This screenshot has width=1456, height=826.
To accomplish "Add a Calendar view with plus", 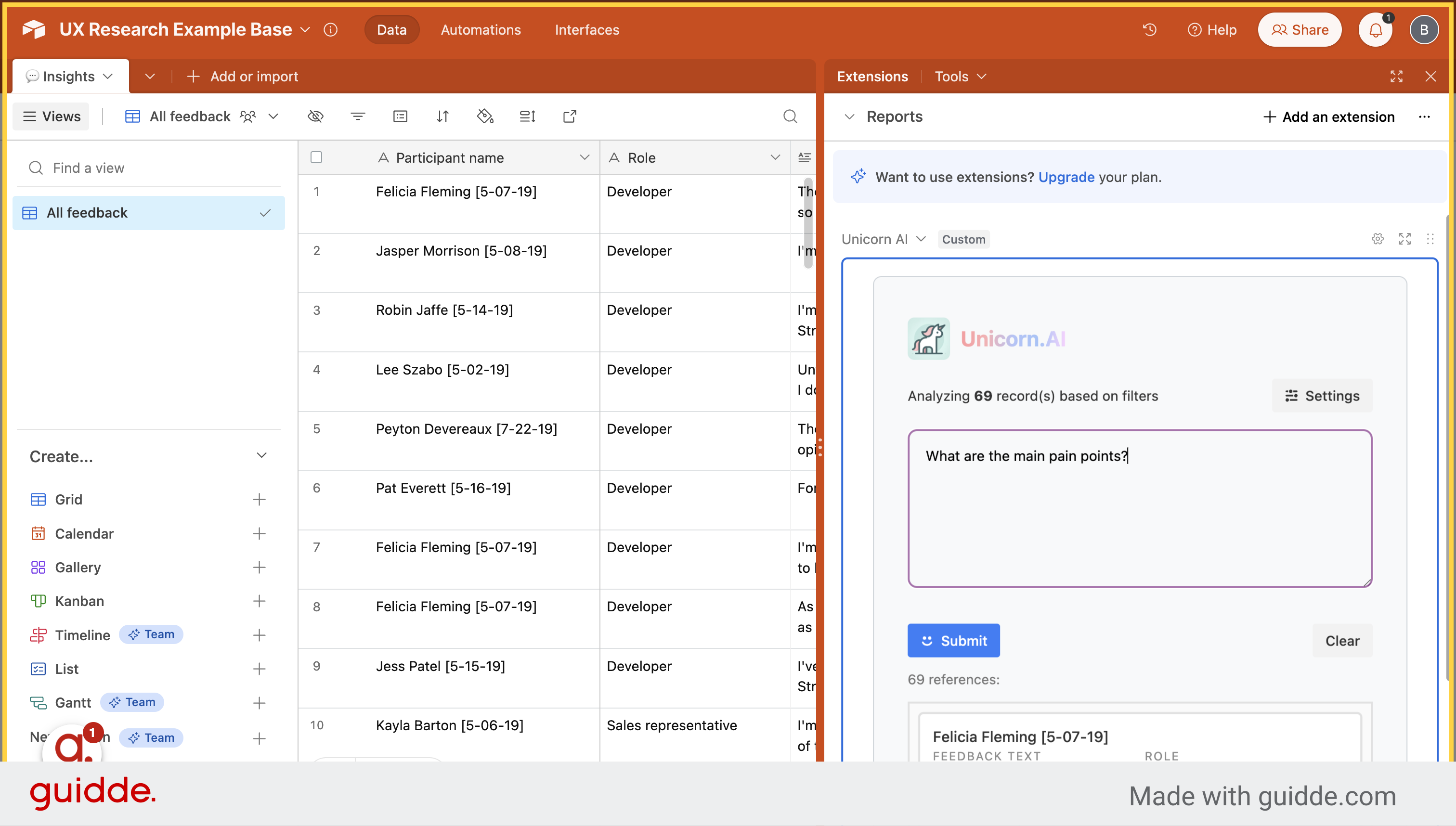I will [260, 533].
